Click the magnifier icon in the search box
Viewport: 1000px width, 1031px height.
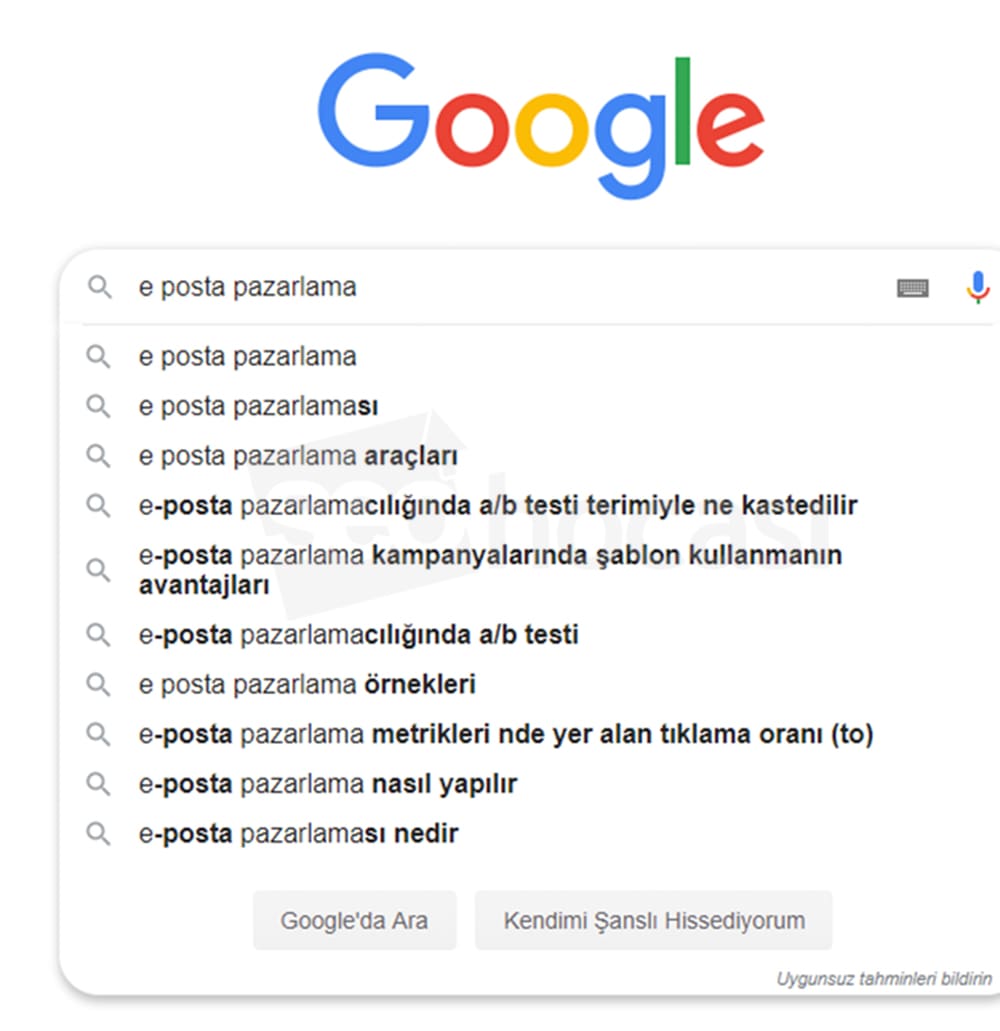pos(99,288)
